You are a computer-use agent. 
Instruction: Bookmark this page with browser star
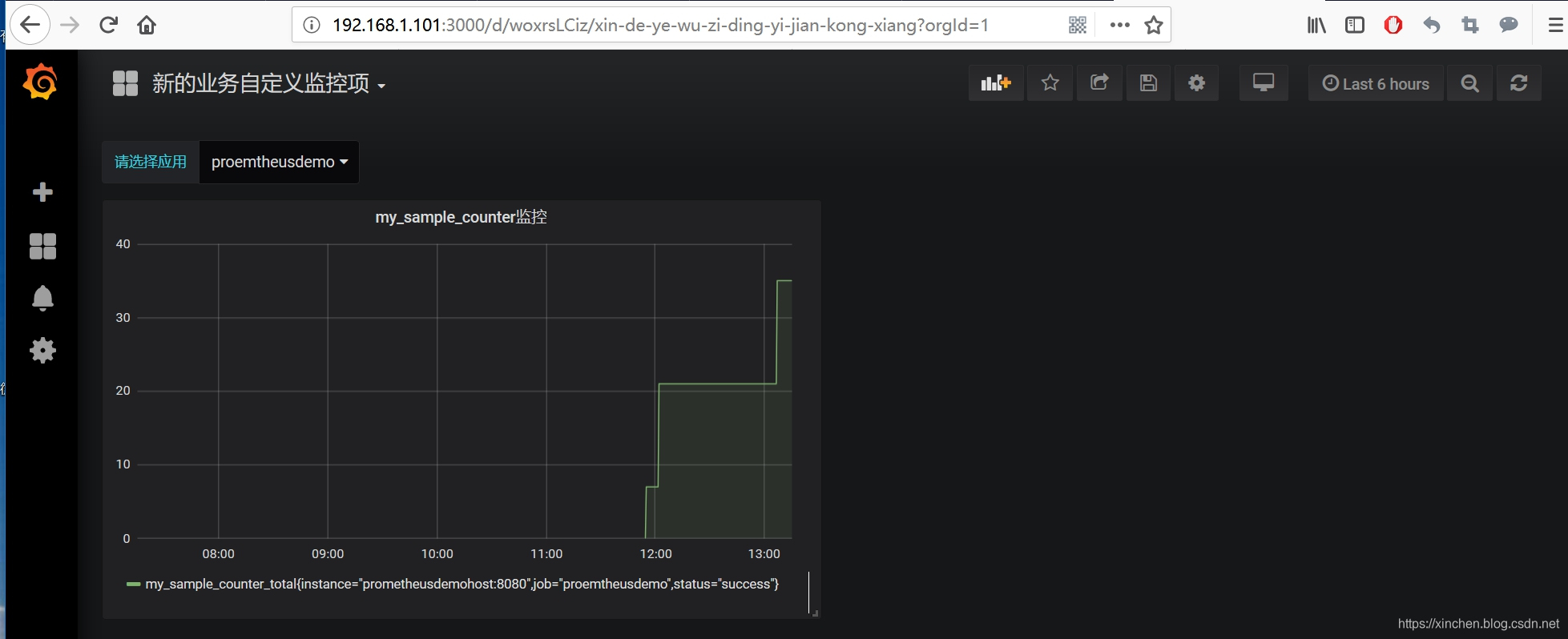pyautogui.click(x=1154, y=25)
